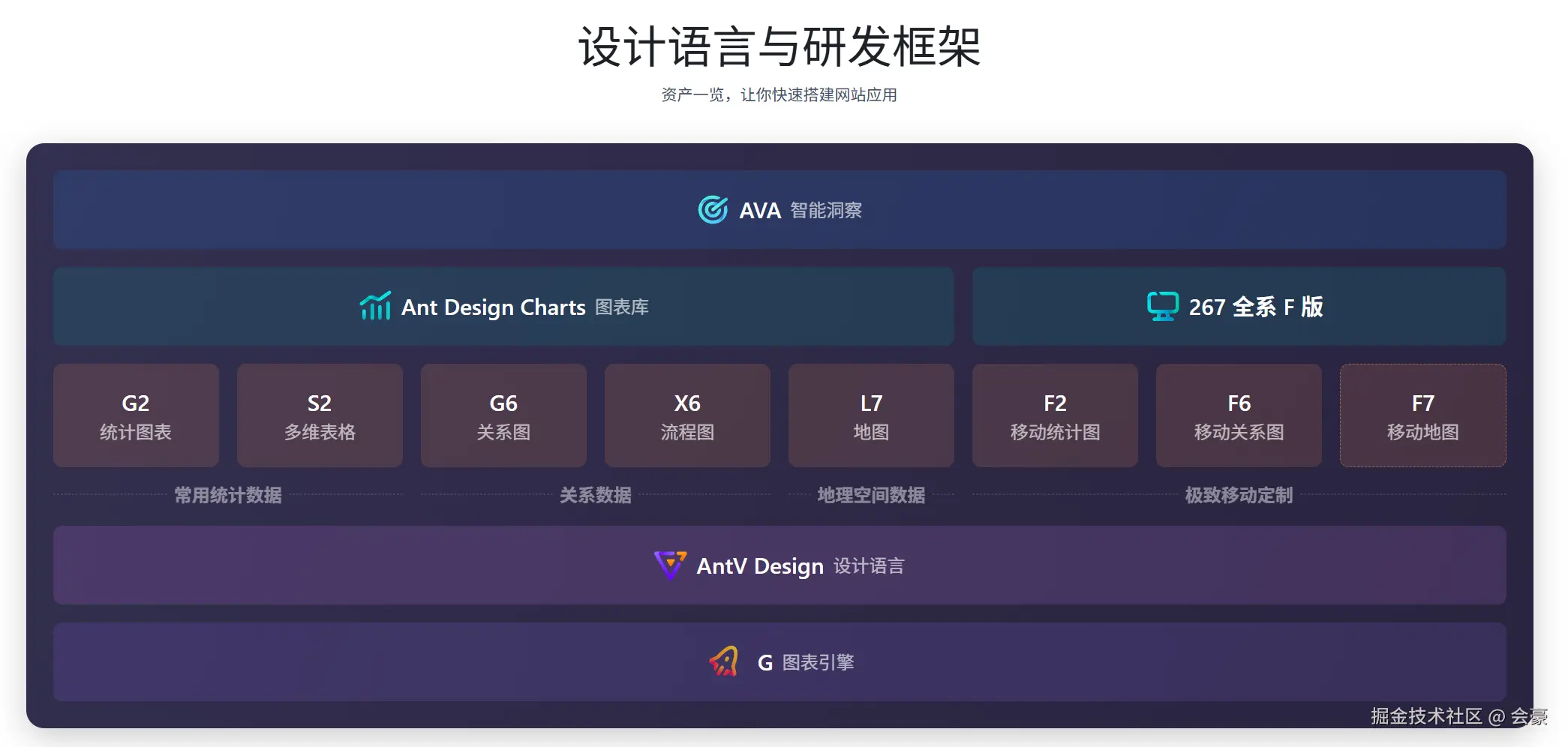Click the monitor icon beside 267 全系 F 版
The image size is (1568, 747).
click(x=1163, y=306)
